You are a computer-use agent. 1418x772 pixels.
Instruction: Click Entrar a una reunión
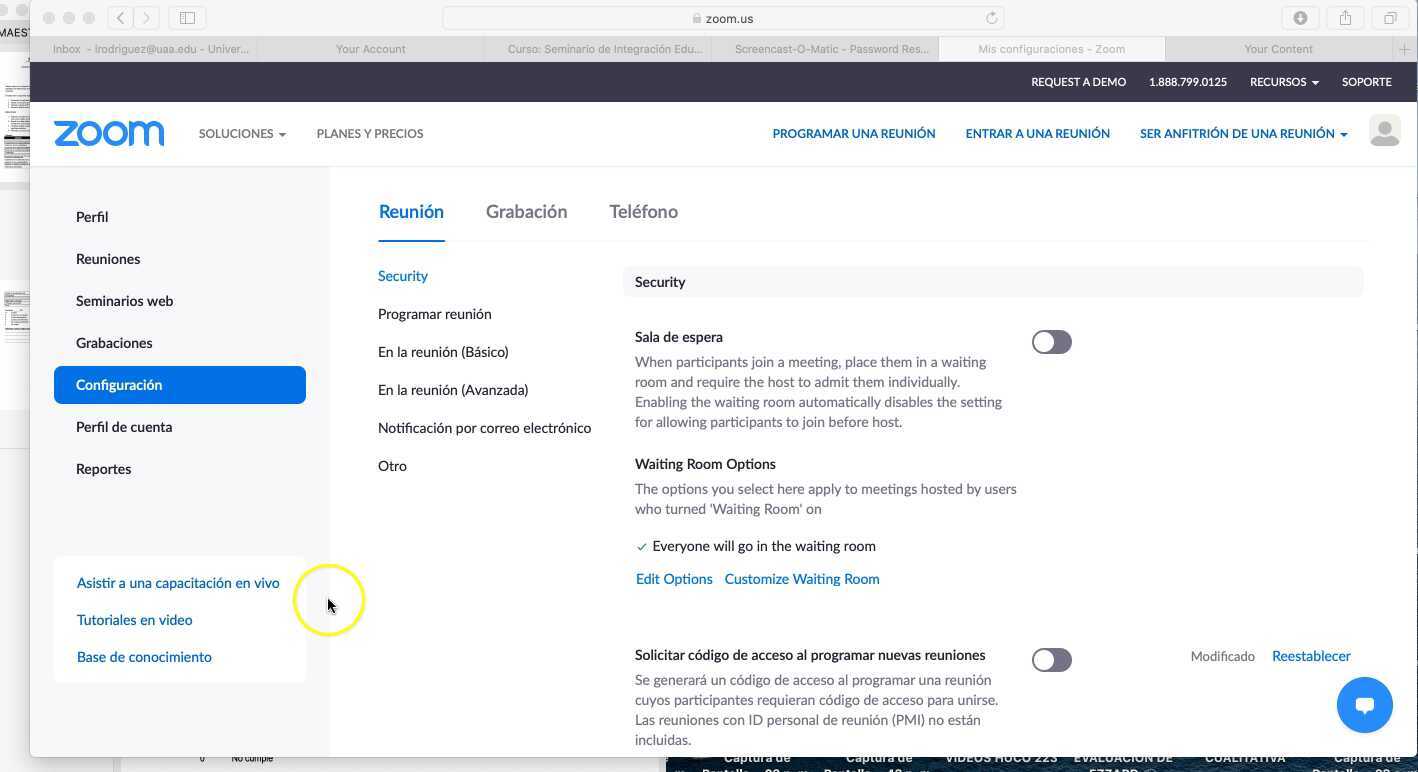coord(1038,133)
